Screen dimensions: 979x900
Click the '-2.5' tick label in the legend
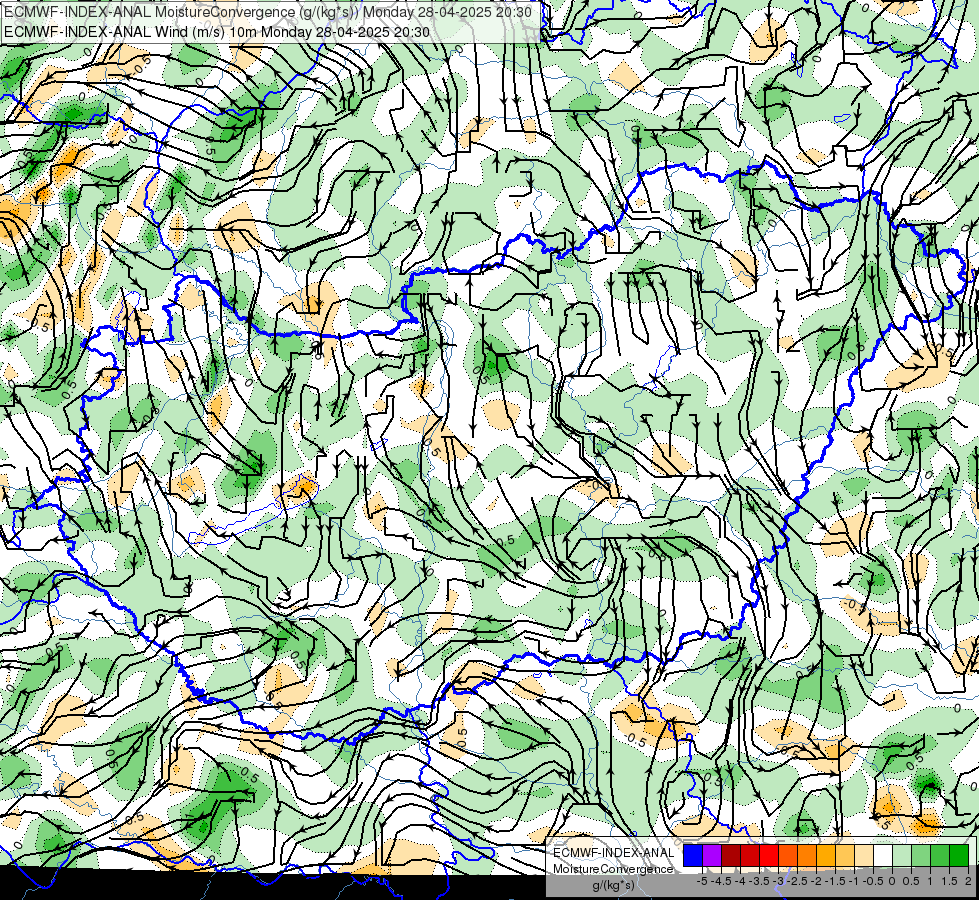797,881
